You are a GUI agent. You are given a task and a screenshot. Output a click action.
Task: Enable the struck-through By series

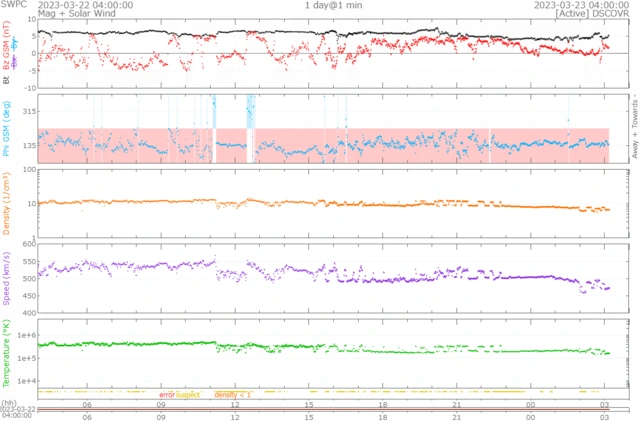(14, 44)
